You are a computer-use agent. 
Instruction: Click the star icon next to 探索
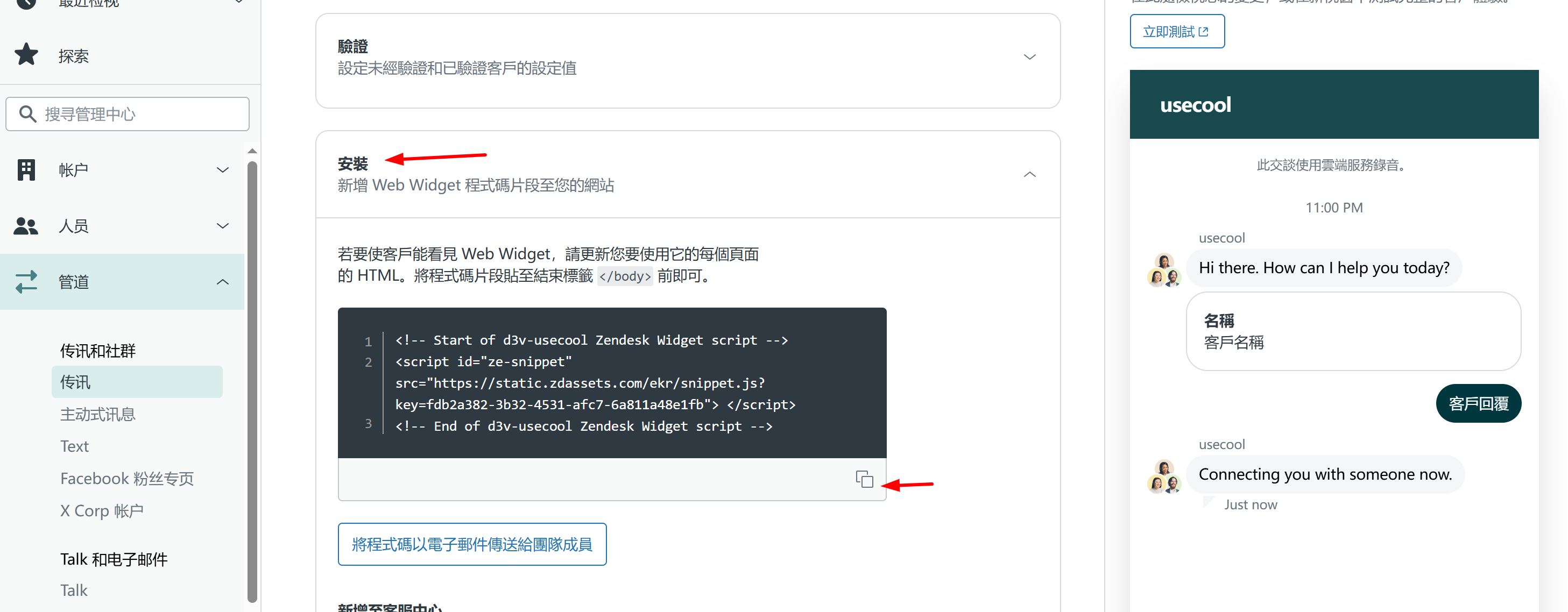26,55
